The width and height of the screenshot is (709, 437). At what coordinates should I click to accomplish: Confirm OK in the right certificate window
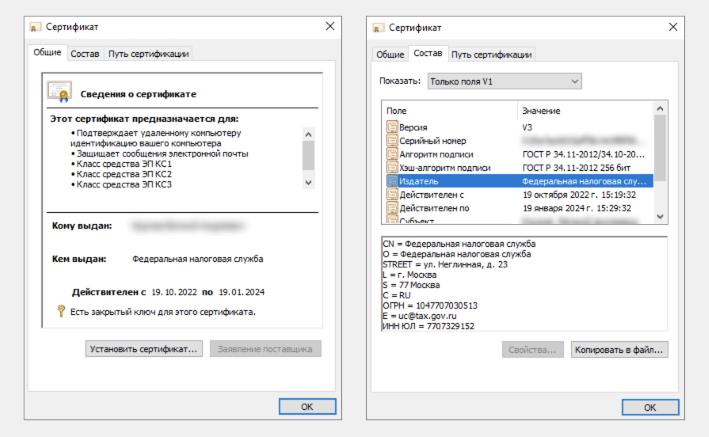tap(650, 407)
